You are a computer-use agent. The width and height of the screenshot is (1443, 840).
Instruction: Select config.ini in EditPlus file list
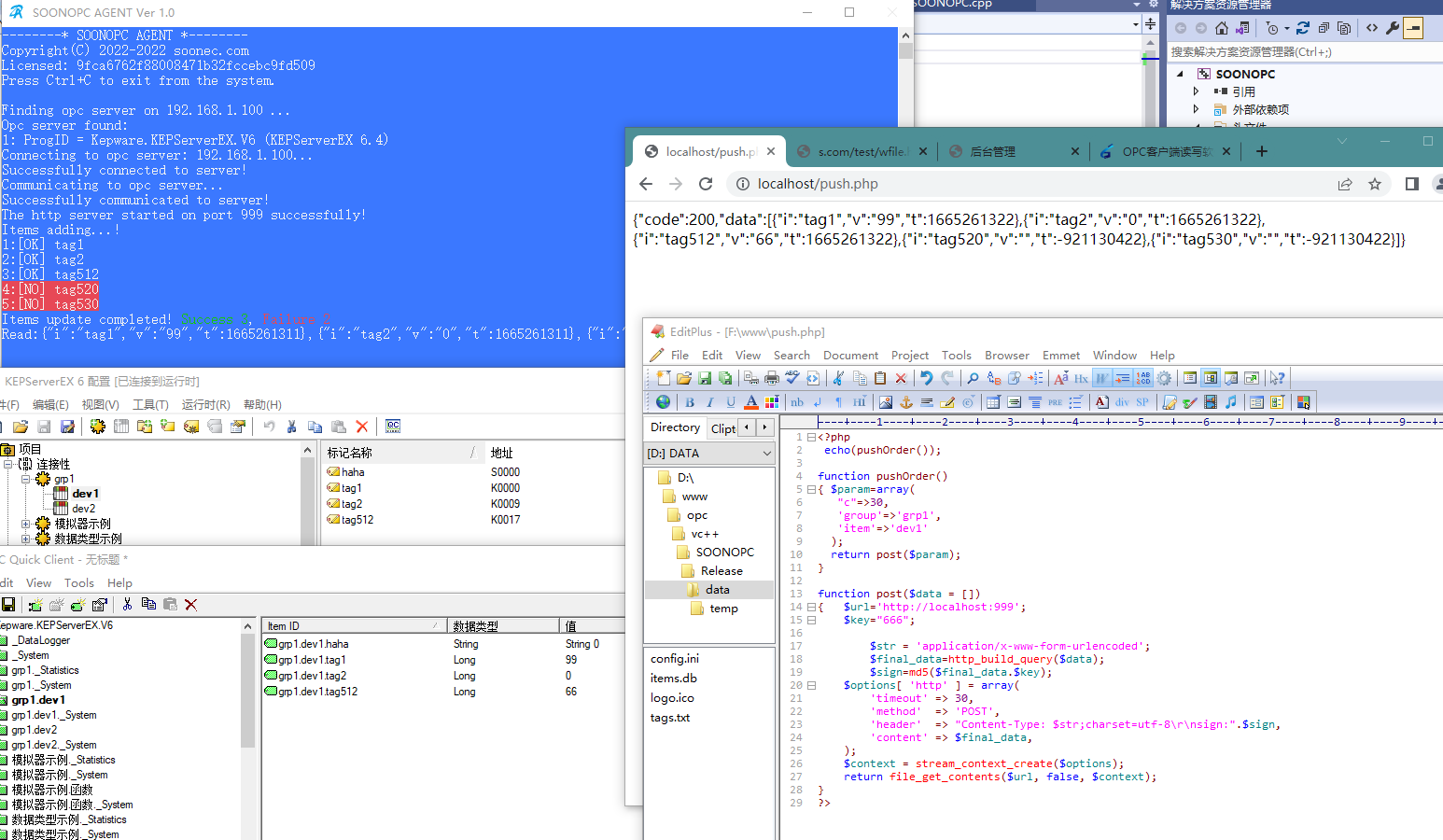[x=675, y=659]
